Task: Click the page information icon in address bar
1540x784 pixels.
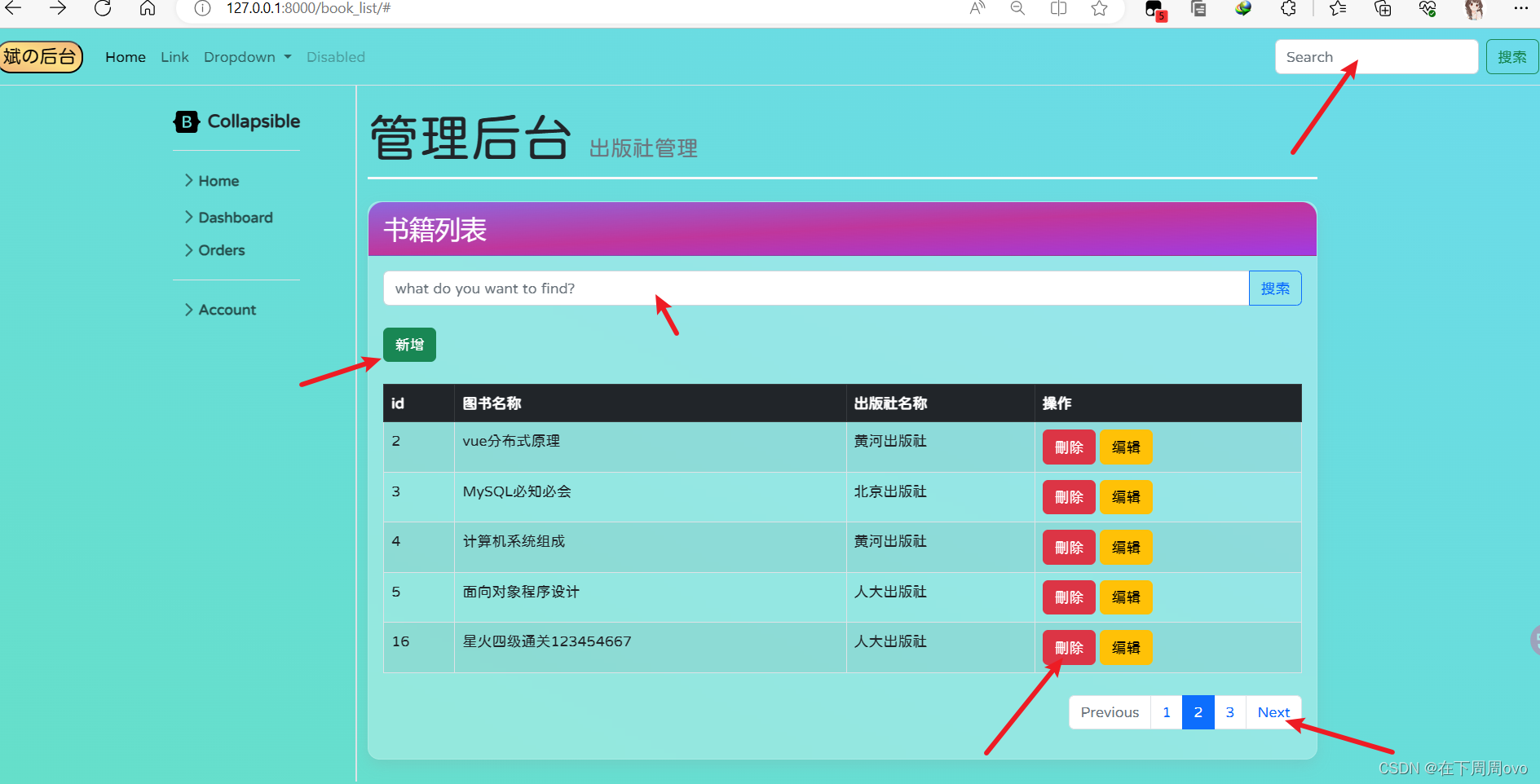Action: (x=201, y=9)
